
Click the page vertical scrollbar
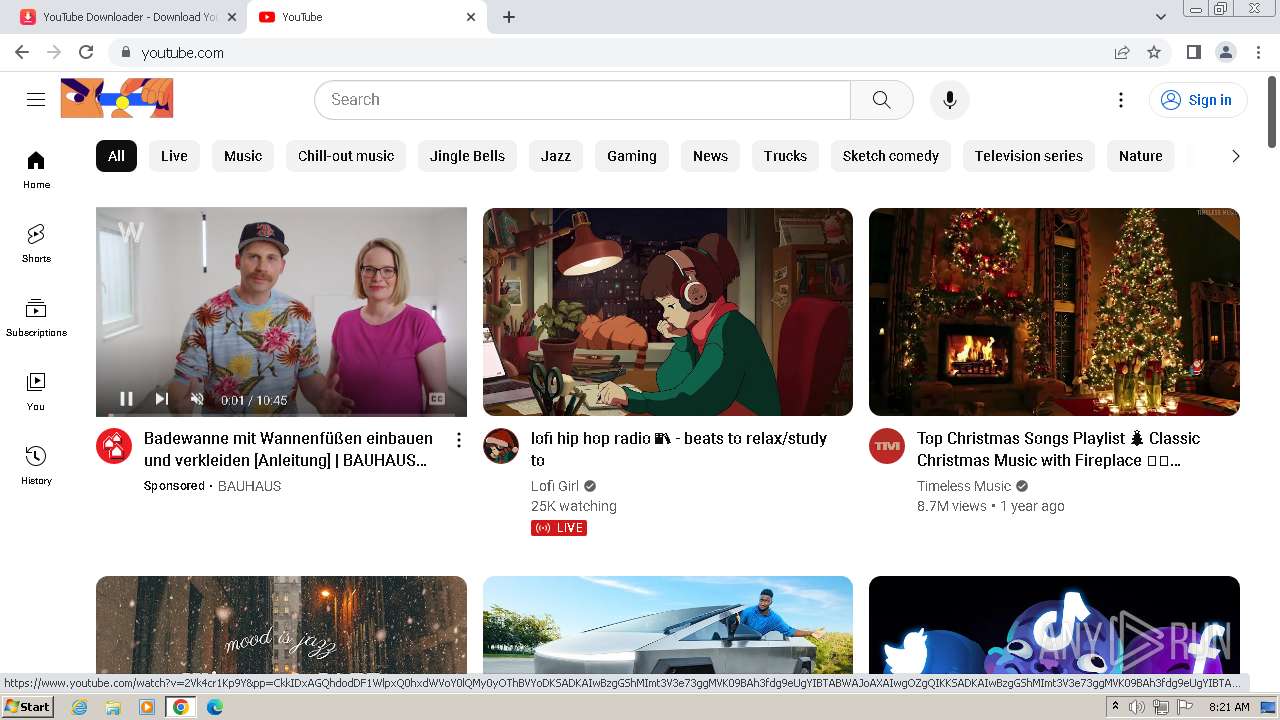tap(1272, 110)
